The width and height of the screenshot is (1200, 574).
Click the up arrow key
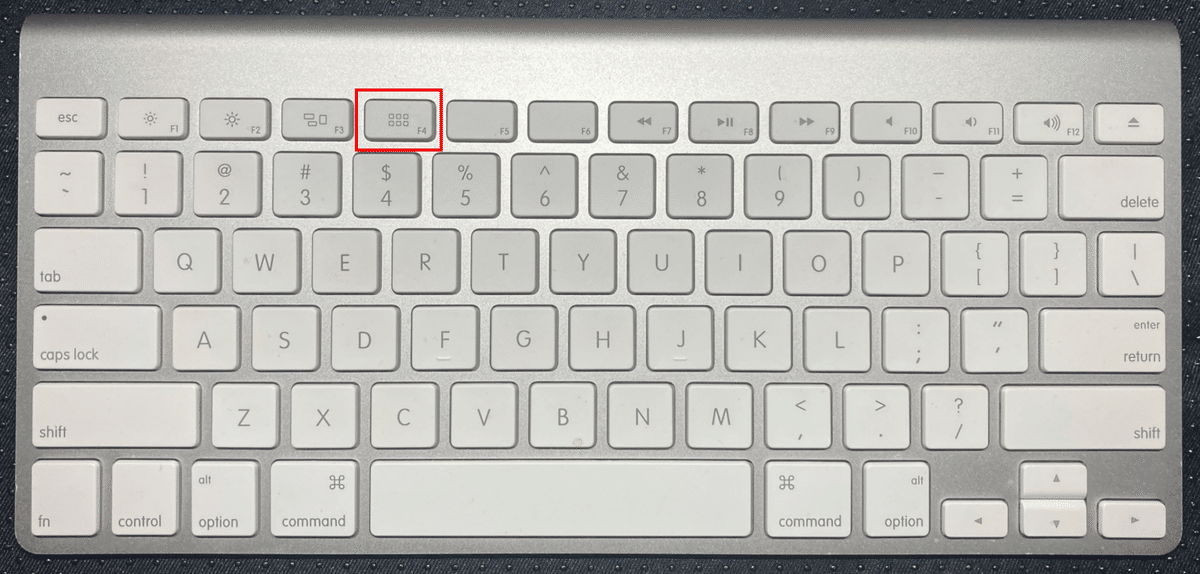(1053, 480)
